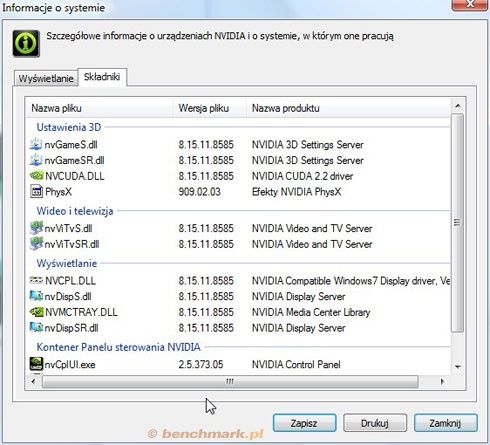The width and height of the screenshot is (490, 445).
Task: Click nvDispS.dll product NVIDIA Display Server
Action: pyautogui.click(x=298, y=296)
